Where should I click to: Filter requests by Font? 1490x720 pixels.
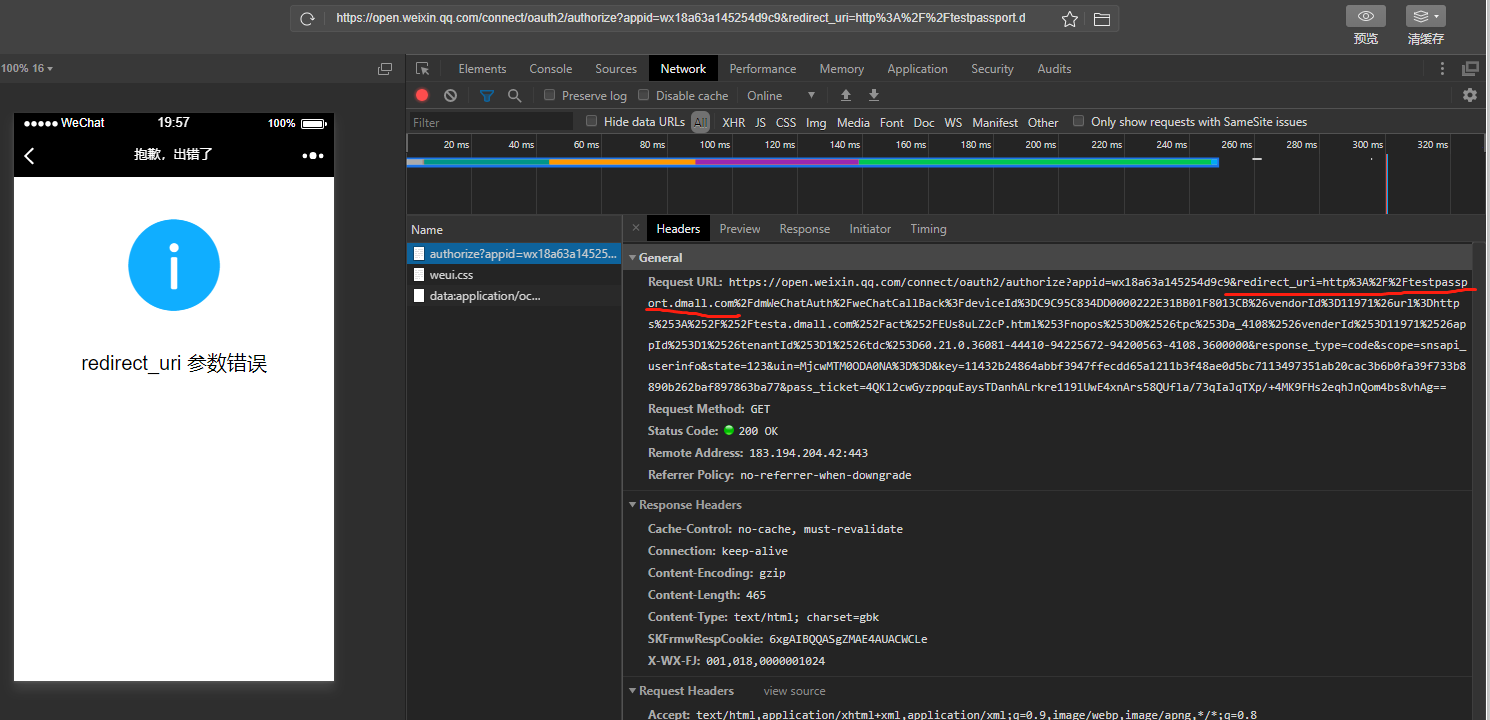(x=892, y=122)
